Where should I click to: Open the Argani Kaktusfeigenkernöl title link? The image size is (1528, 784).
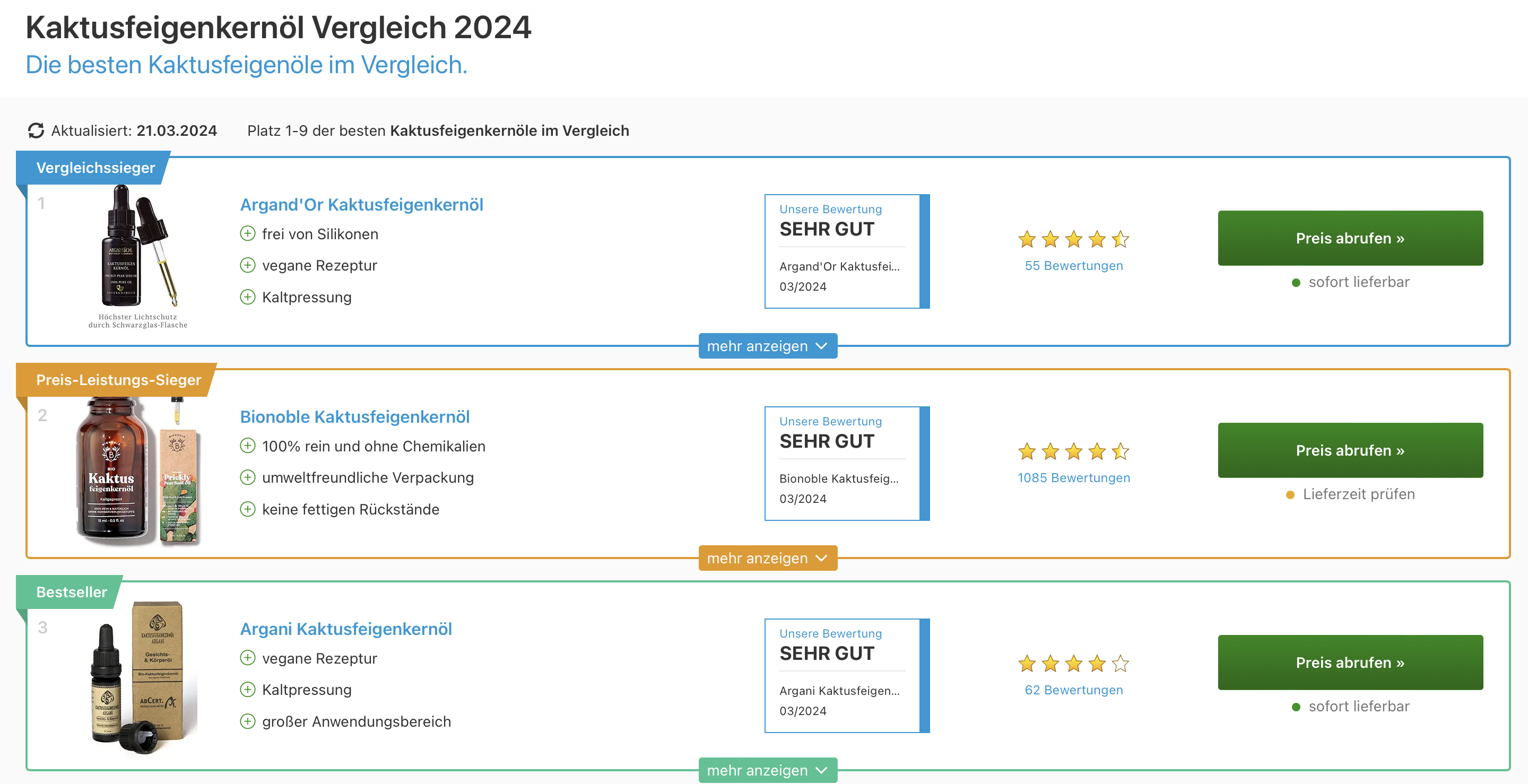[346, 629]
